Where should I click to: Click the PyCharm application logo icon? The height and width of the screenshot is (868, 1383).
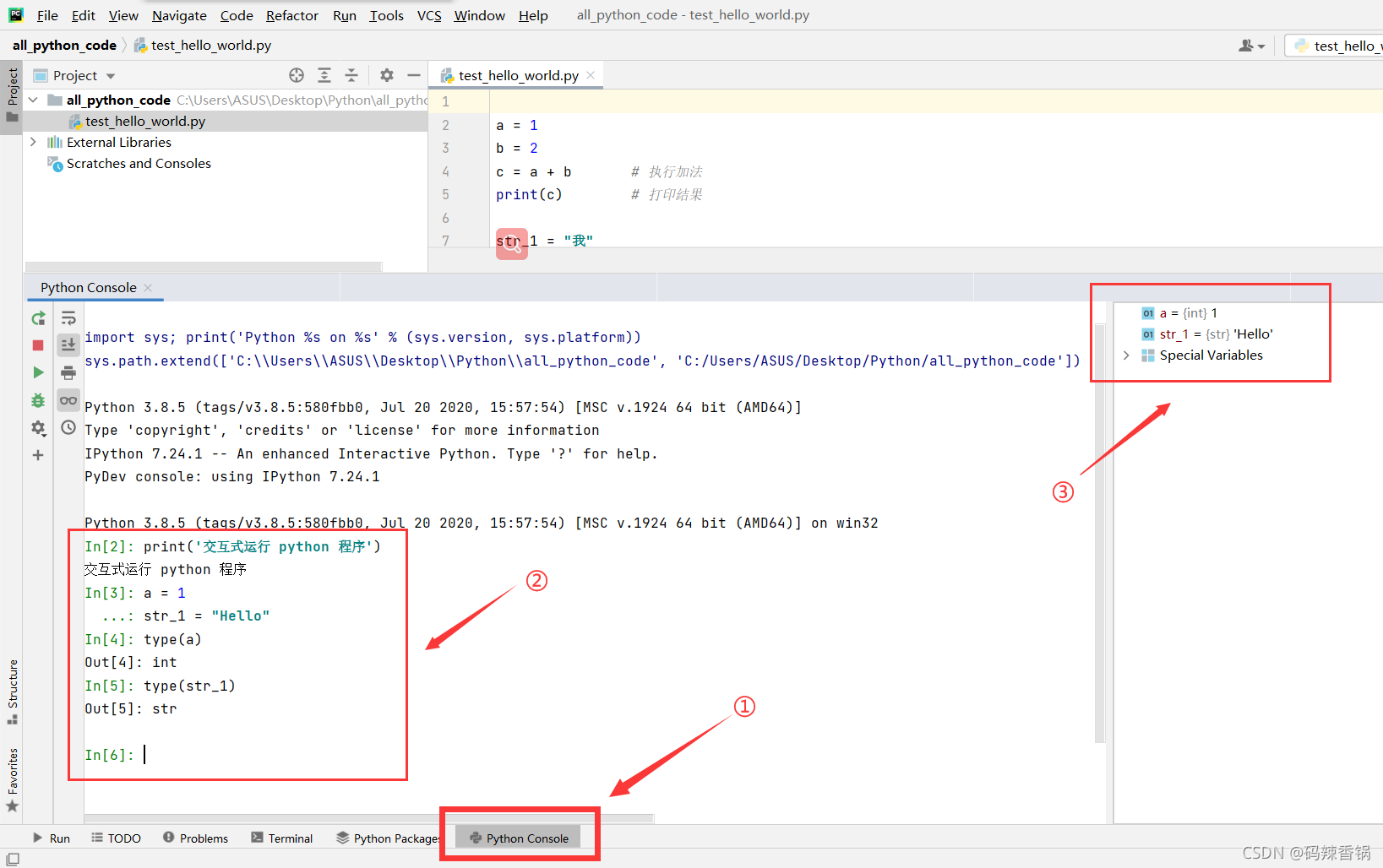[16, 14]
